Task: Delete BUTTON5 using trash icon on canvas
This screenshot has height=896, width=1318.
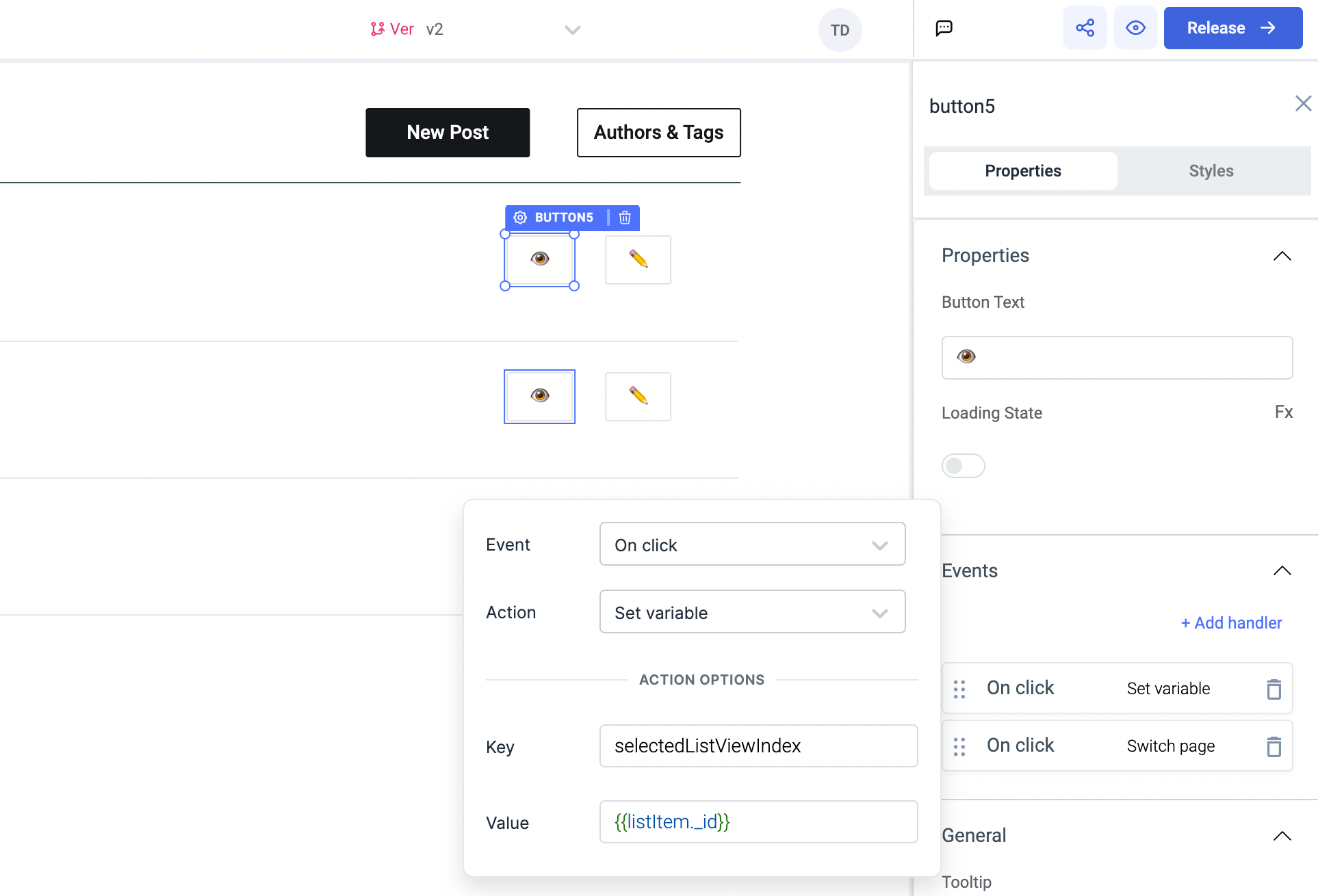Action: 625,218
